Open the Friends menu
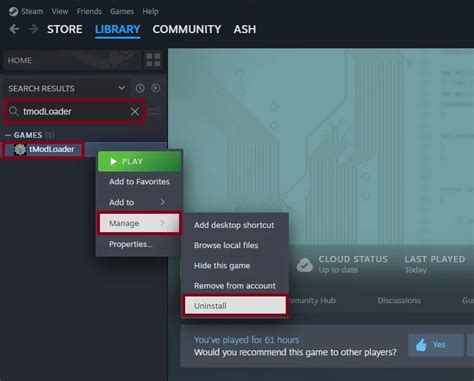 pyautogui.click(x=89, y=11)
